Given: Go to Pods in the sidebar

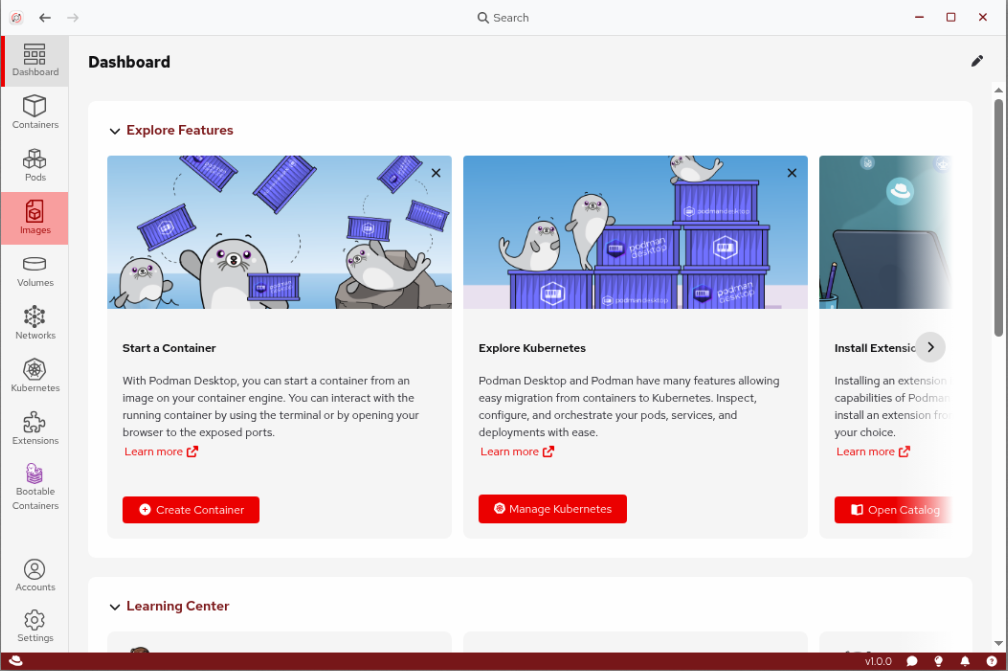Looking at the screenshot, I should pyautogui.click(x=35, y=165).
